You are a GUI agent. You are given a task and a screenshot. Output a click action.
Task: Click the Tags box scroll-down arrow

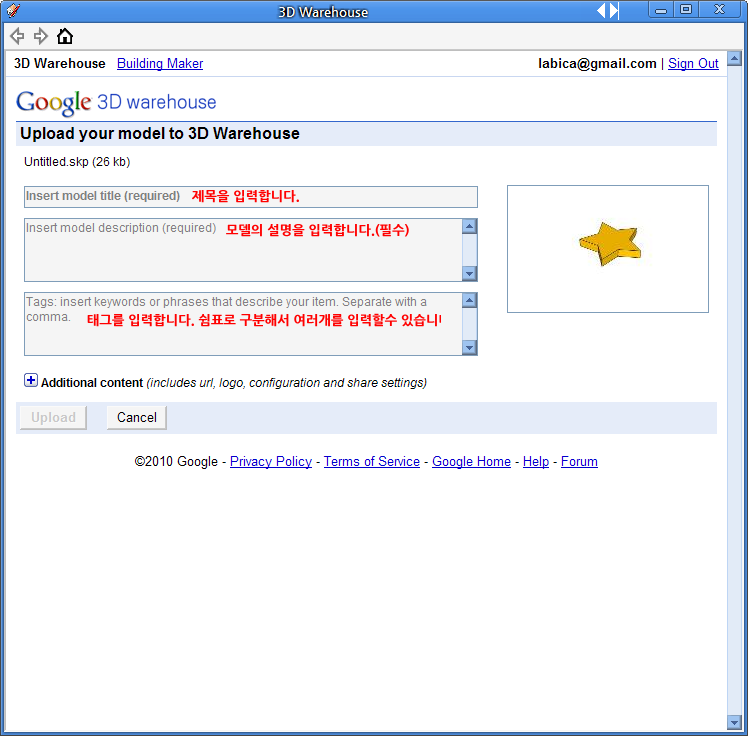click(x=470, y=348)
